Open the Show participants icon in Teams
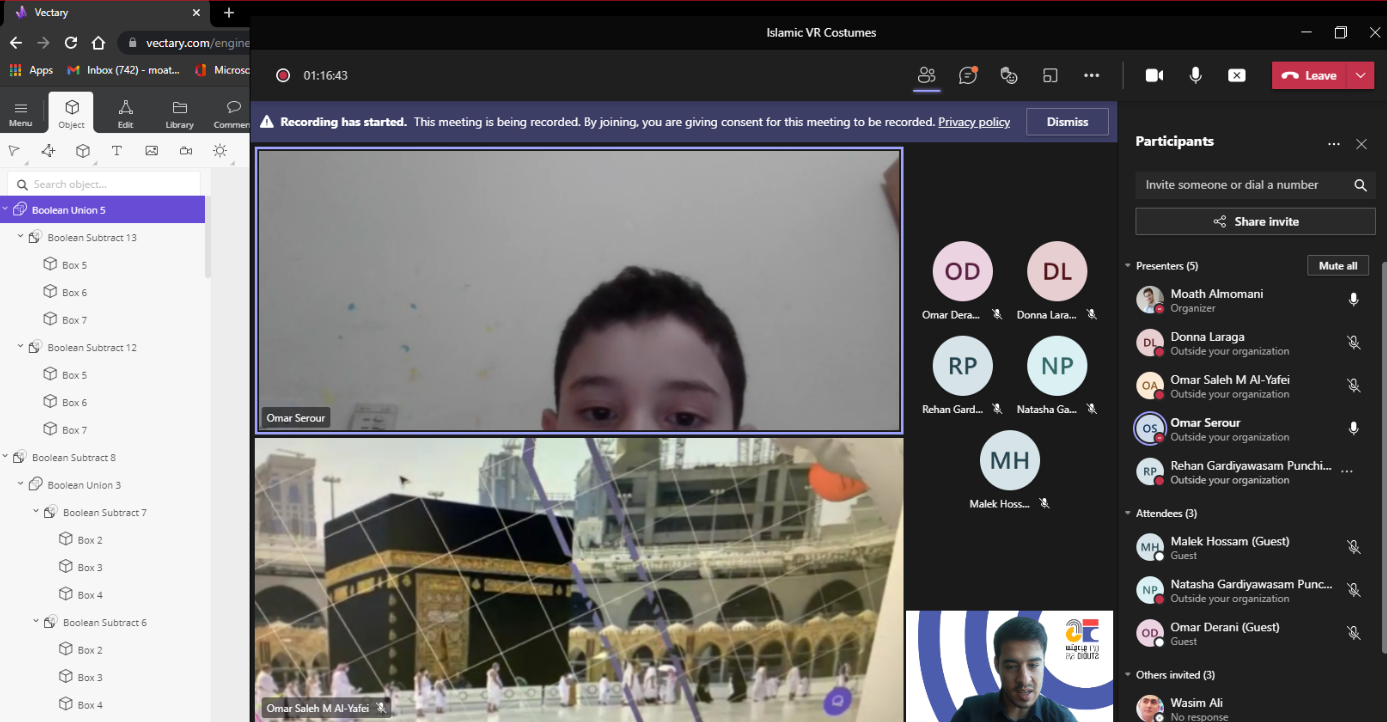The width and height of the screenshot is (1387, 722). point(926,75)
